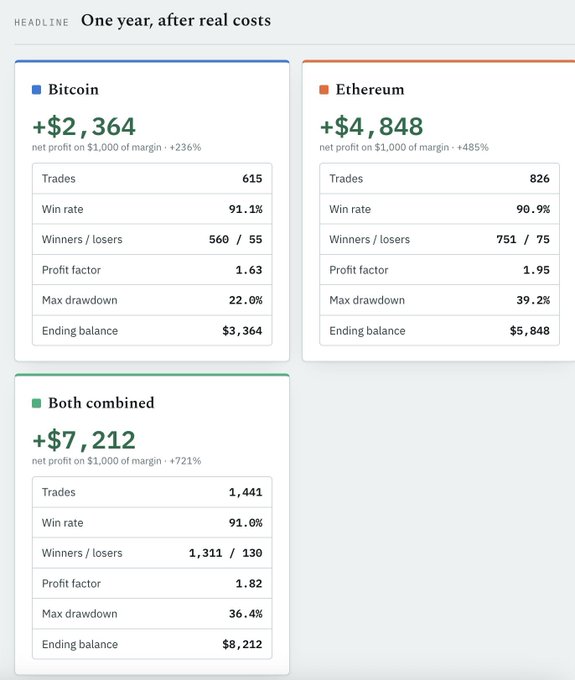Click the Ethereum Win rate value 90.9%

tap(533, 209)
